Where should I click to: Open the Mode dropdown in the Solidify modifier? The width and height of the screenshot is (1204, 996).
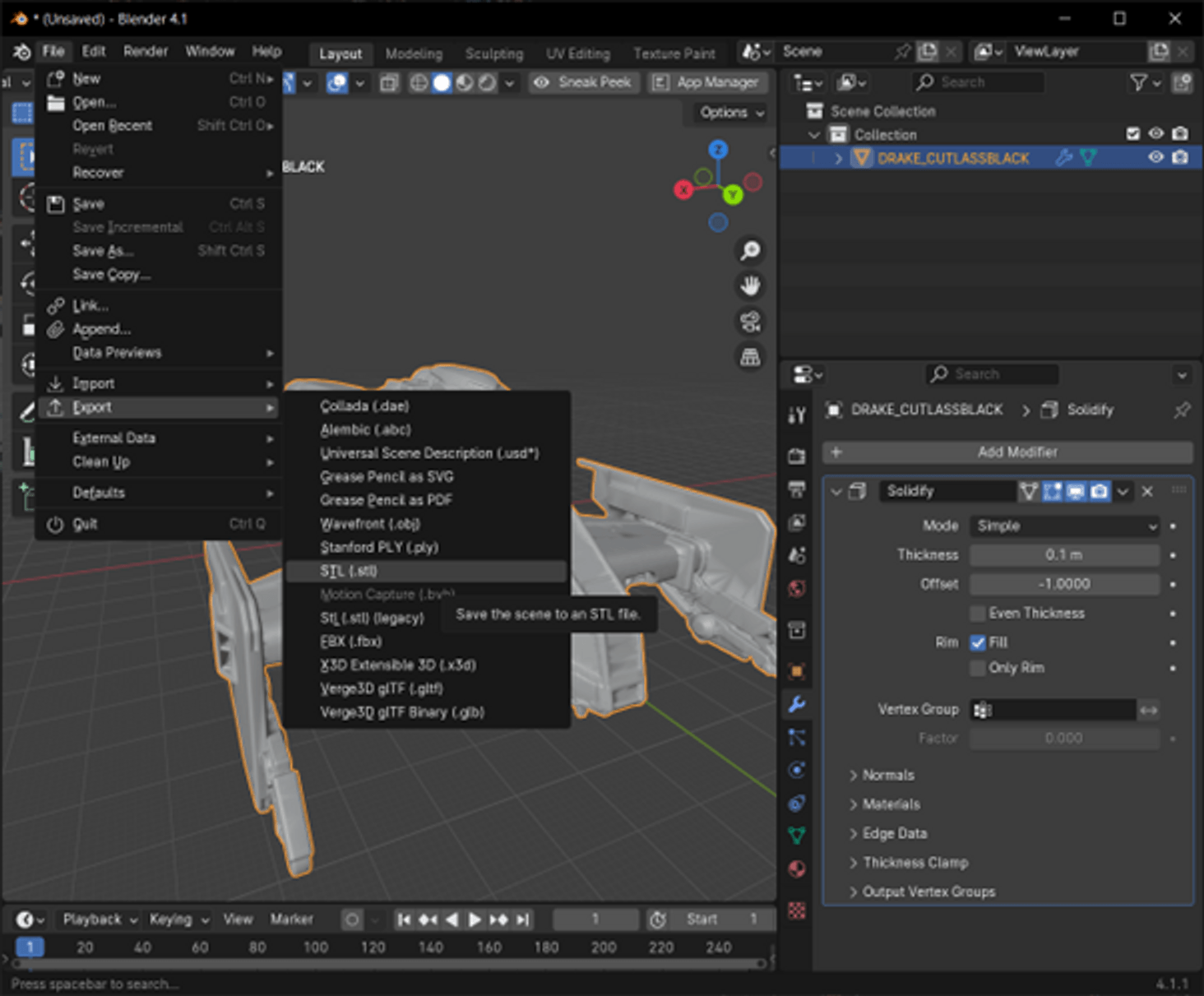click(x=1064, y=526)
